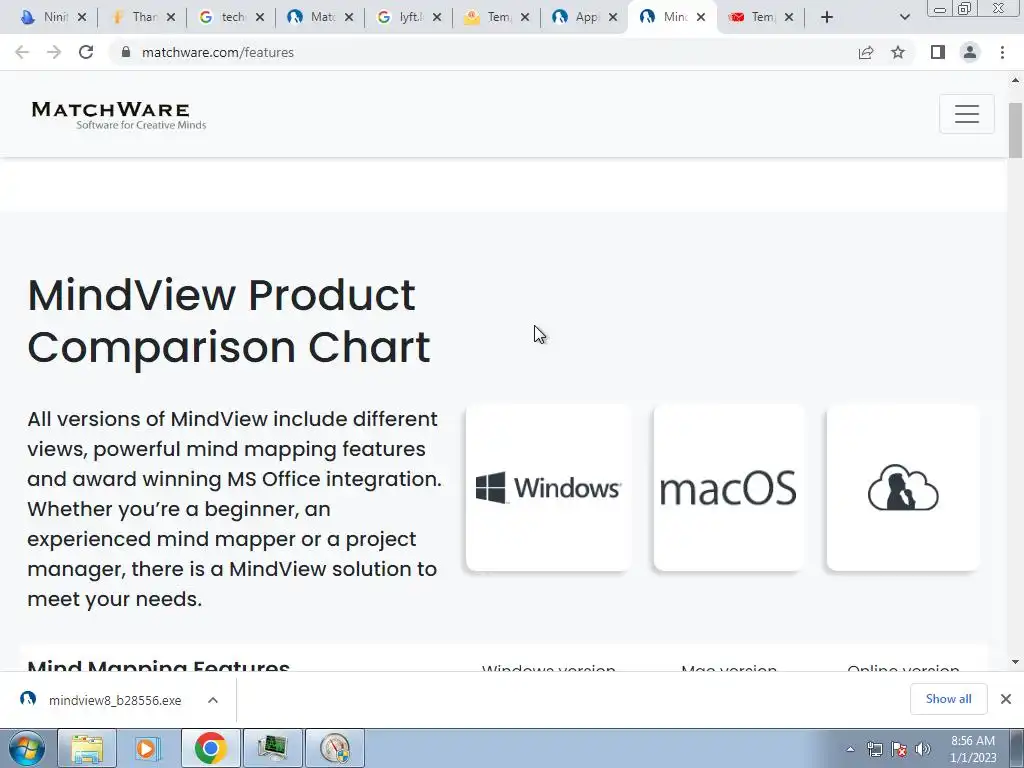Click the page vertical scrollbar thumb
The height and width of the screenshot is (768, 1024).
click(x=1015, y=130)
